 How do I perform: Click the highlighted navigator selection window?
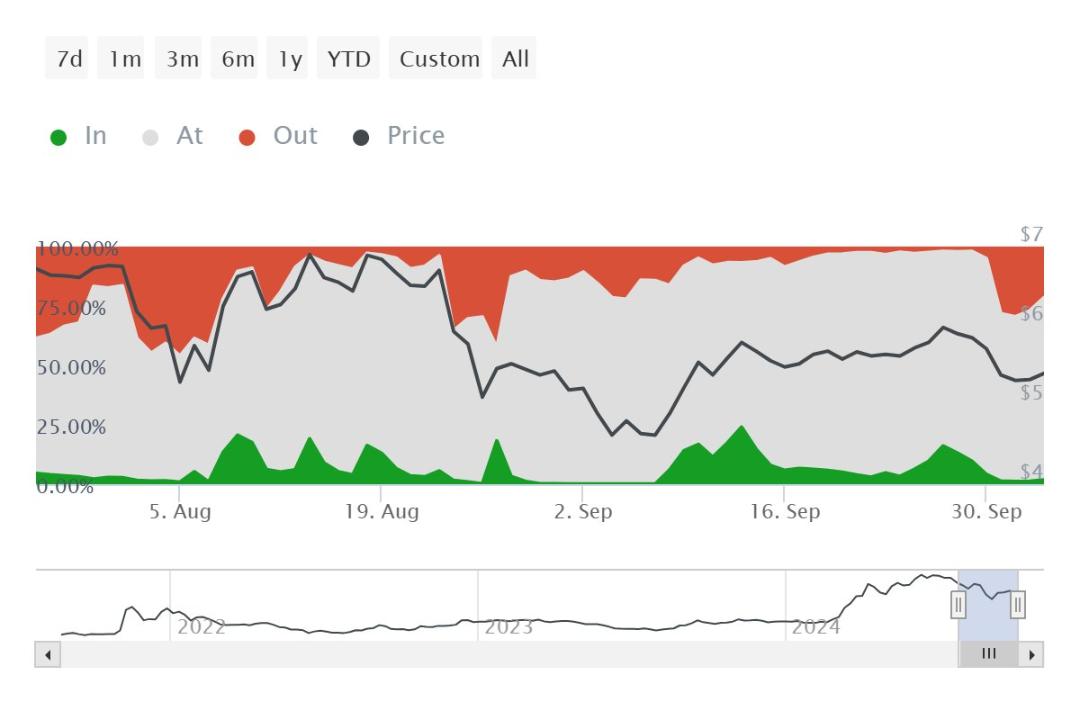point(988,605)
